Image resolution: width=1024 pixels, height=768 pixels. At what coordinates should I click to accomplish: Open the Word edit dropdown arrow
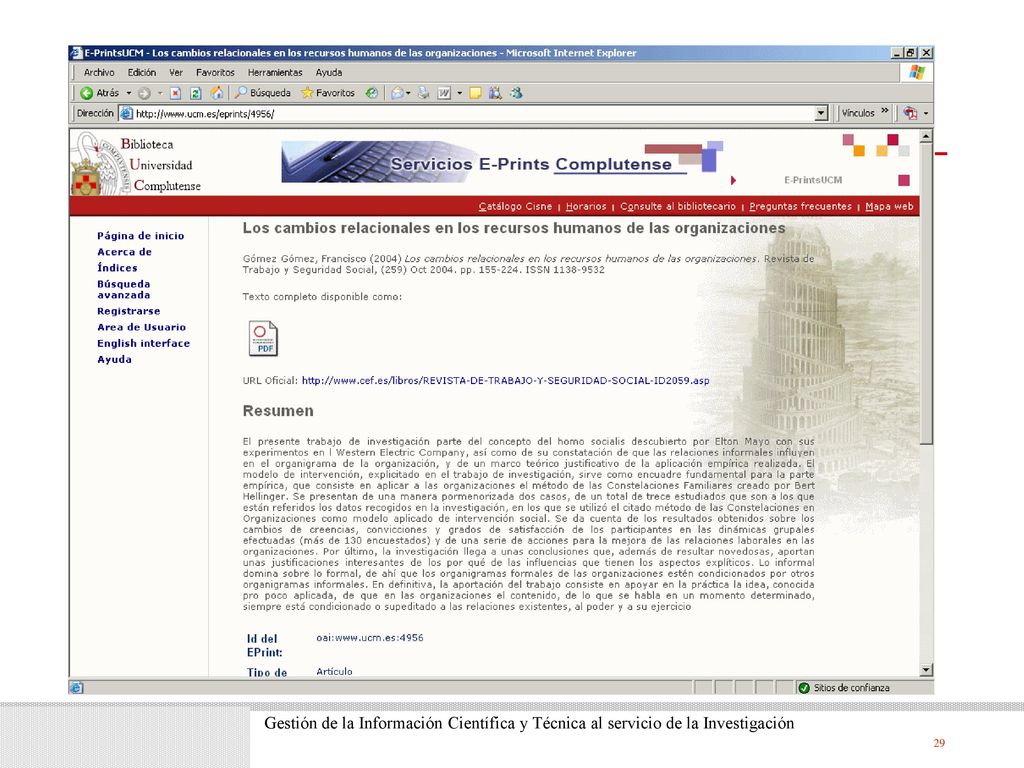[x=460, y=93]
